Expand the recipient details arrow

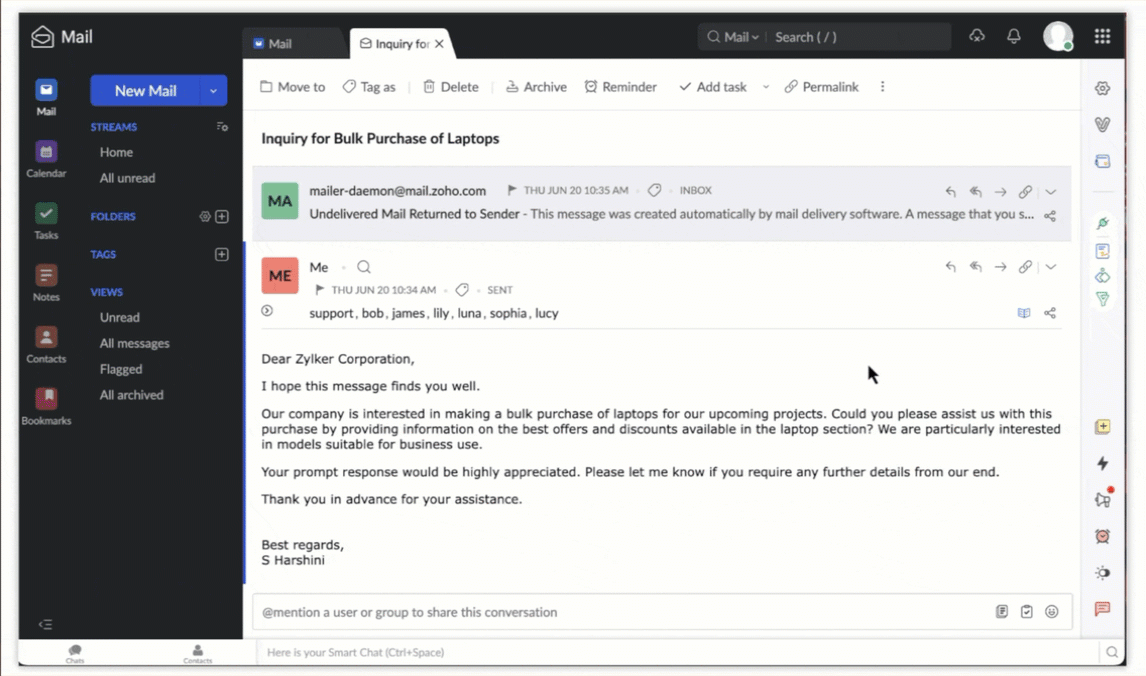[x=267, y=311]
